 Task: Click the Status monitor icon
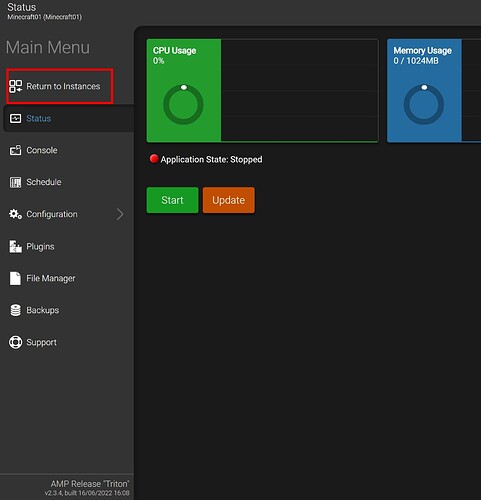[15, 118]
